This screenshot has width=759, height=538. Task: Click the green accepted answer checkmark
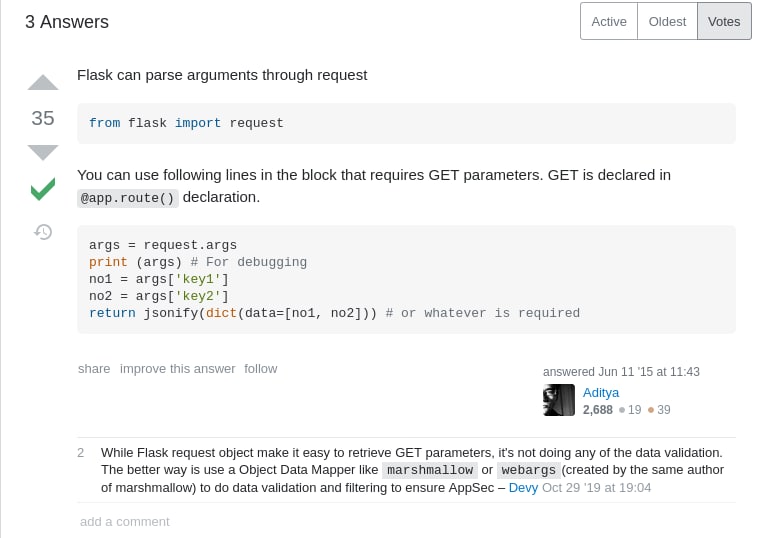(x=43, y=189)
